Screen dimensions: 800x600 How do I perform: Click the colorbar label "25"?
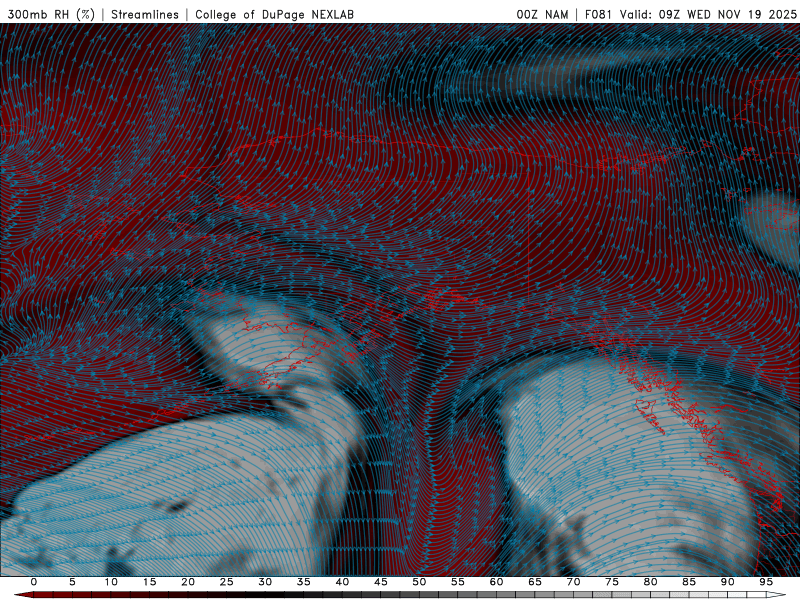pos(226,582)
